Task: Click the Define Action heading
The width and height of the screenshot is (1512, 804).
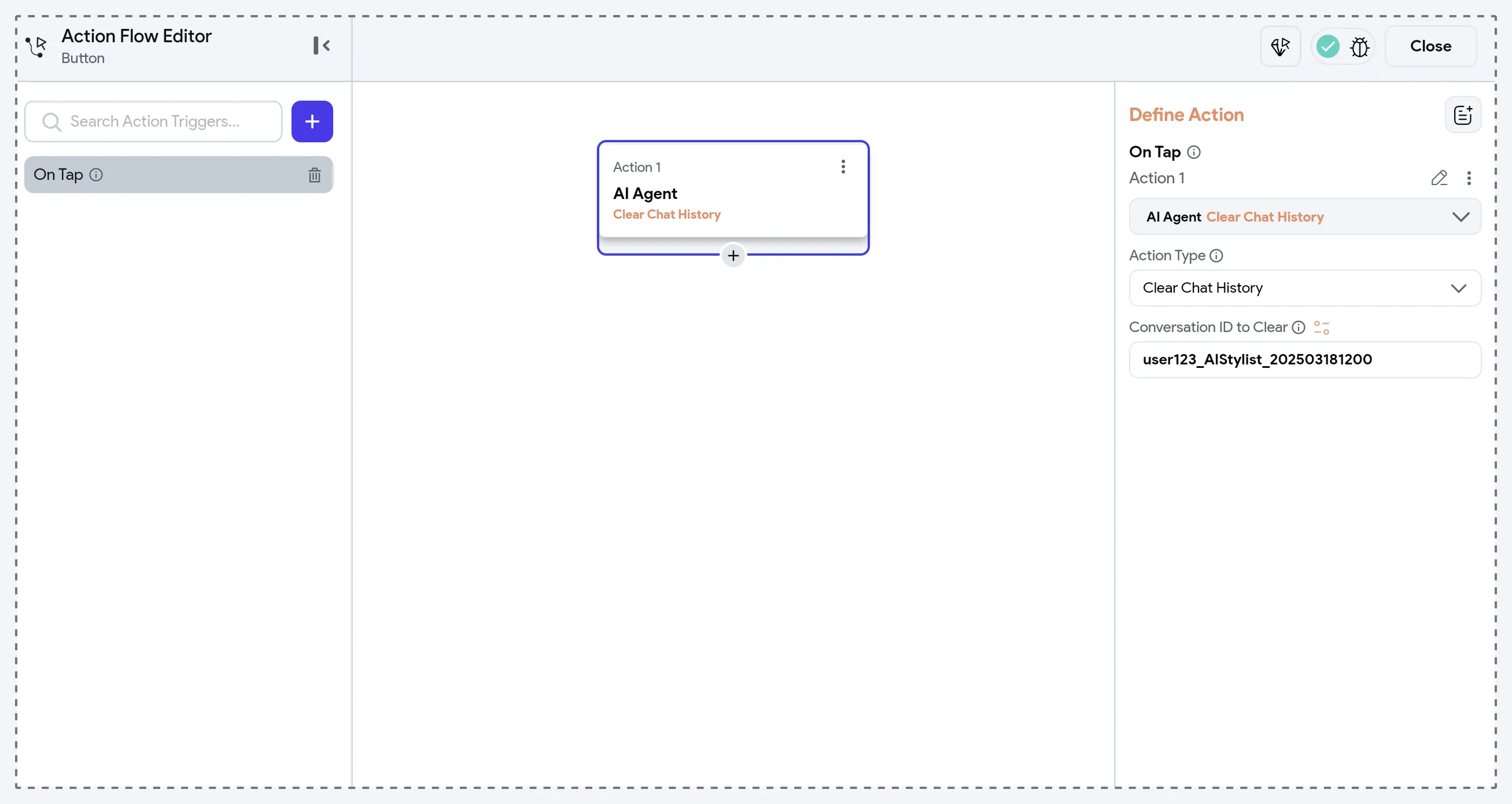Action: (1186, 115)
